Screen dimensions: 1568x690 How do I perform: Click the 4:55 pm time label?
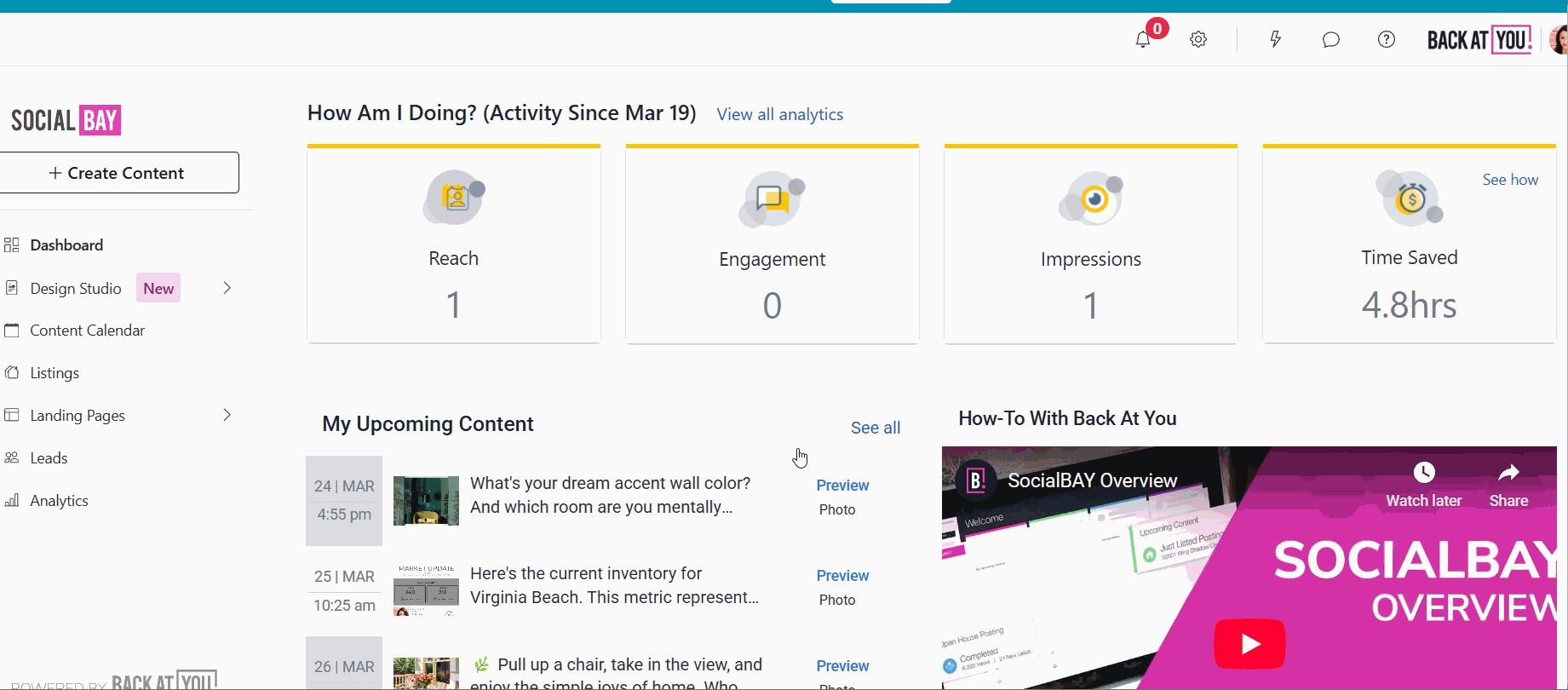[344, 515]
